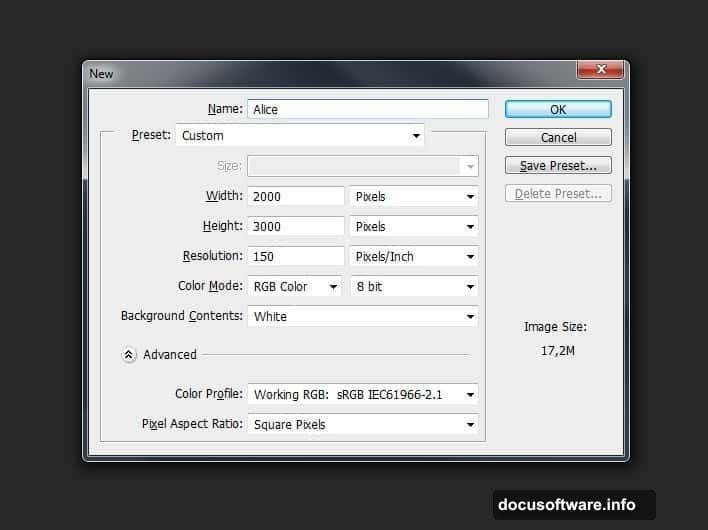Open the Pixel Aspect Ratio dropdown
The height and width of the screenshot is (530, 708).
pyautogui.click(x=362, y=425)
